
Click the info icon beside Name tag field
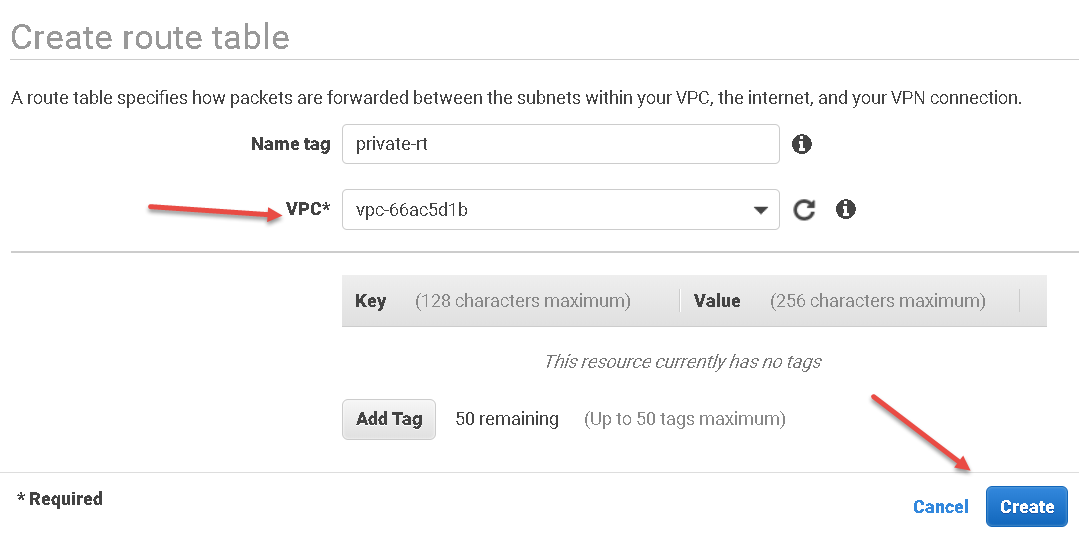click(x=801, y=144)
